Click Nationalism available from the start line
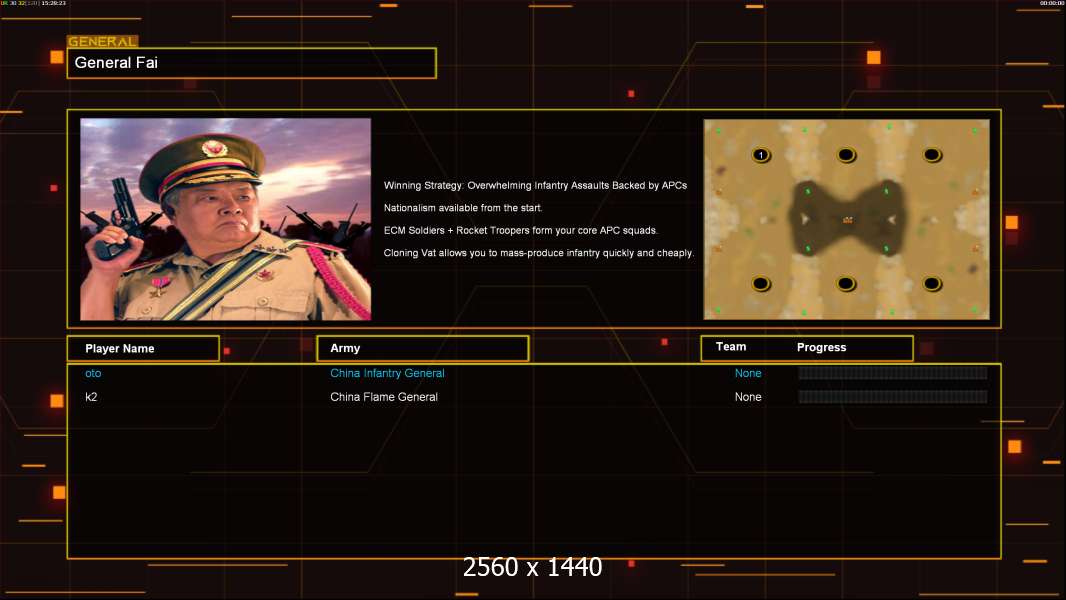Viewport: 1066px width, 600px height. tap(463, 208)
